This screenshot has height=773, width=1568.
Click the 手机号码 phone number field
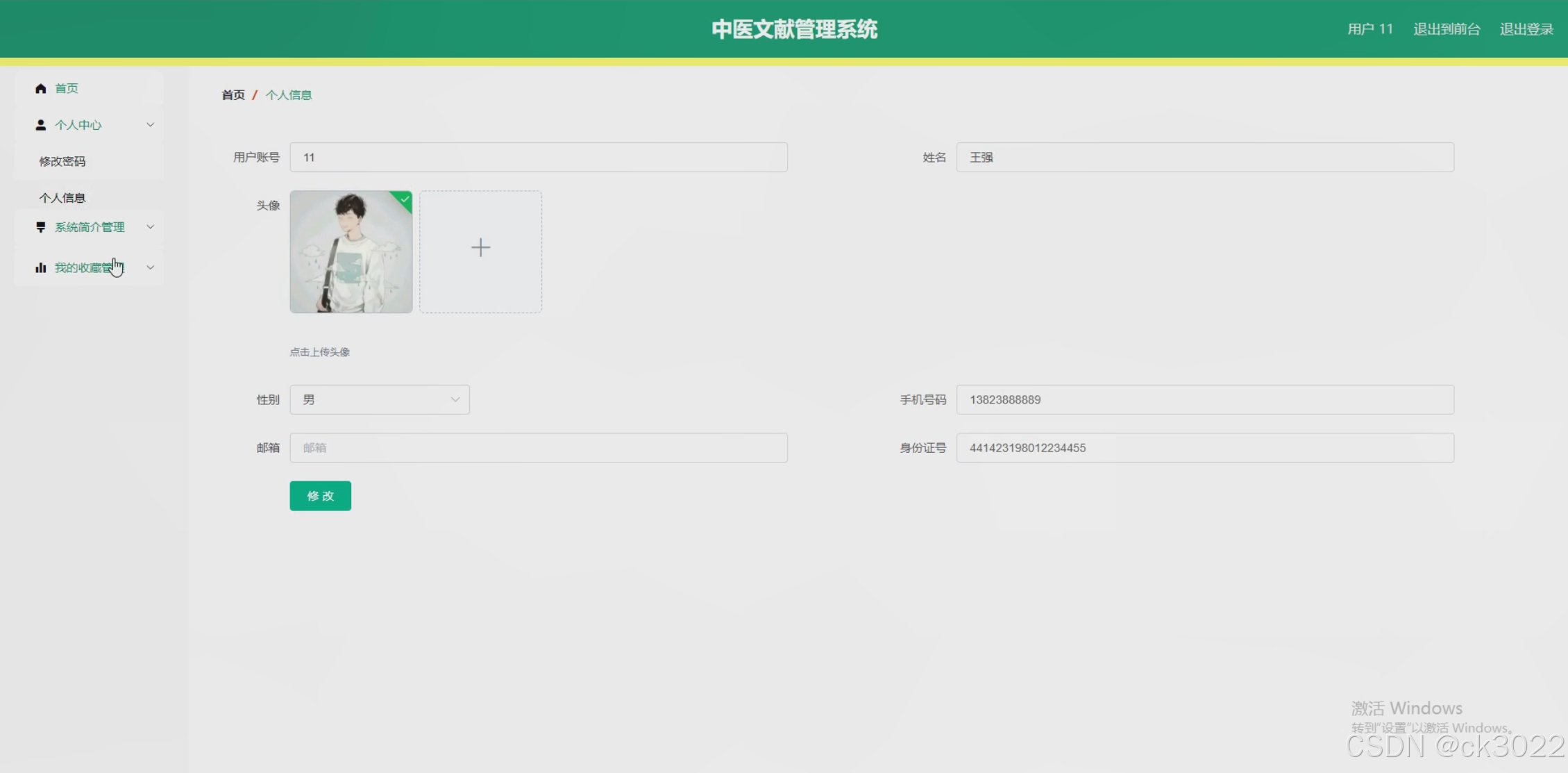[1204, 399]
